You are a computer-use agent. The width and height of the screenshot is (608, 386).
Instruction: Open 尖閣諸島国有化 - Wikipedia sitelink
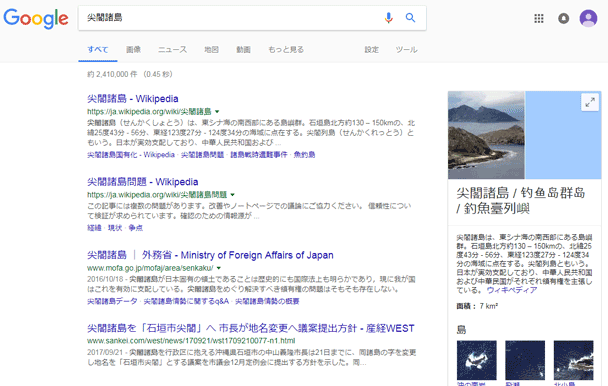[131, 155]
